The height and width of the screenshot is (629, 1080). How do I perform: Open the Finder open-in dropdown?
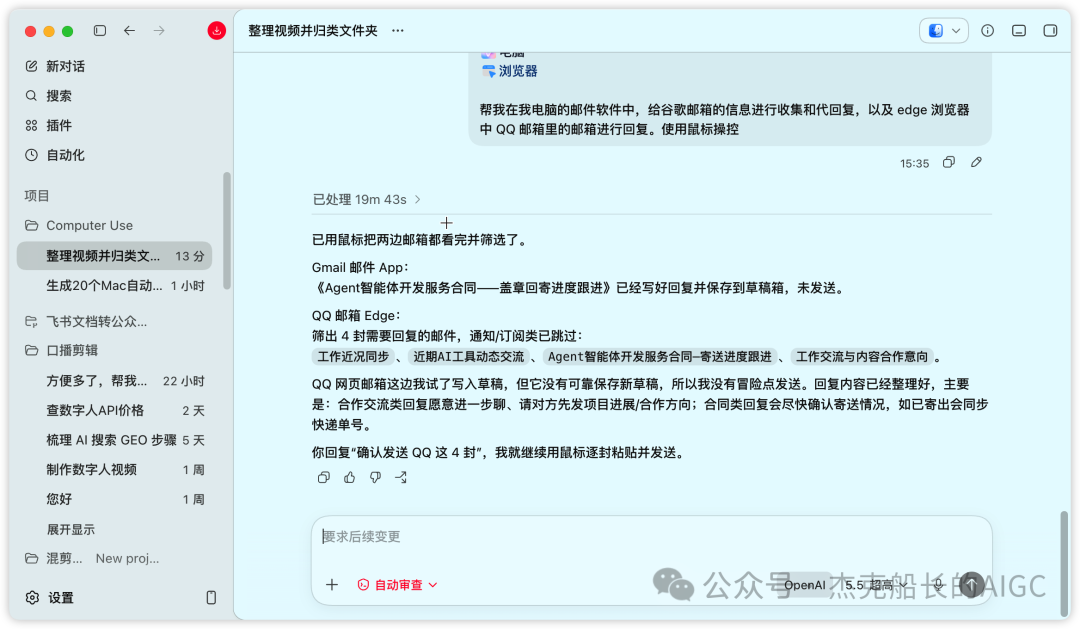coord(944,30)
